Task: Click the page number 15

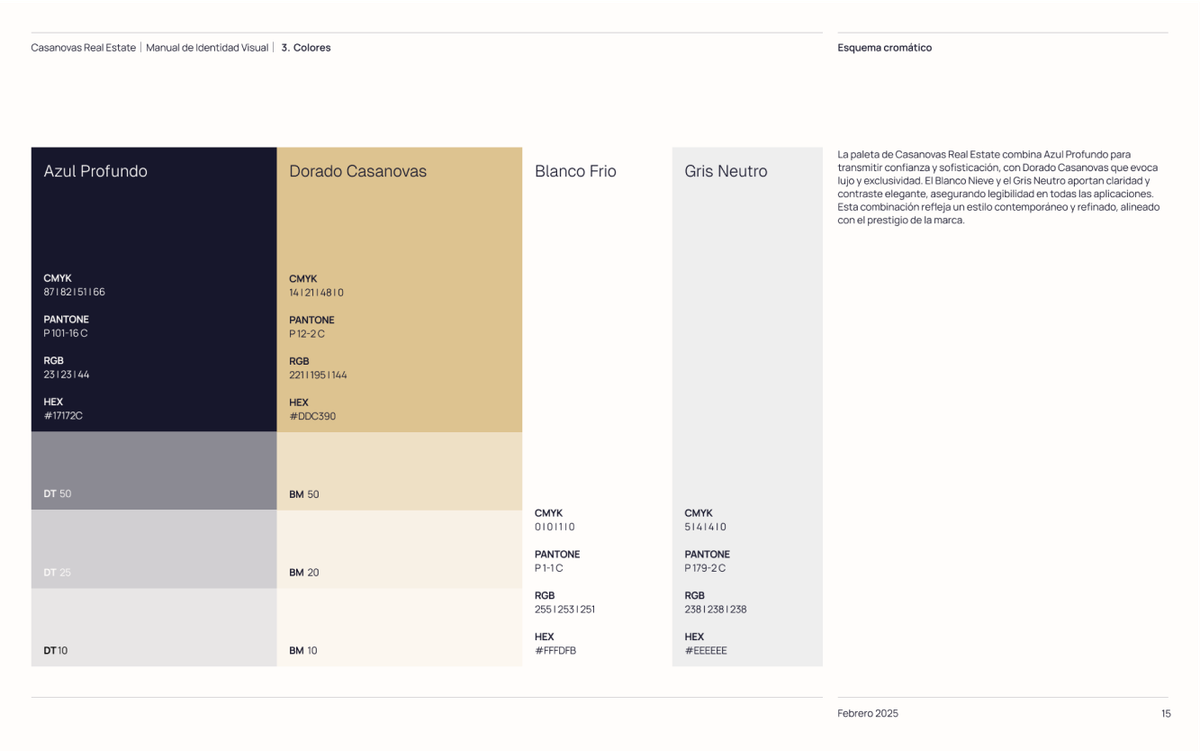Action: click(1166, 713)
